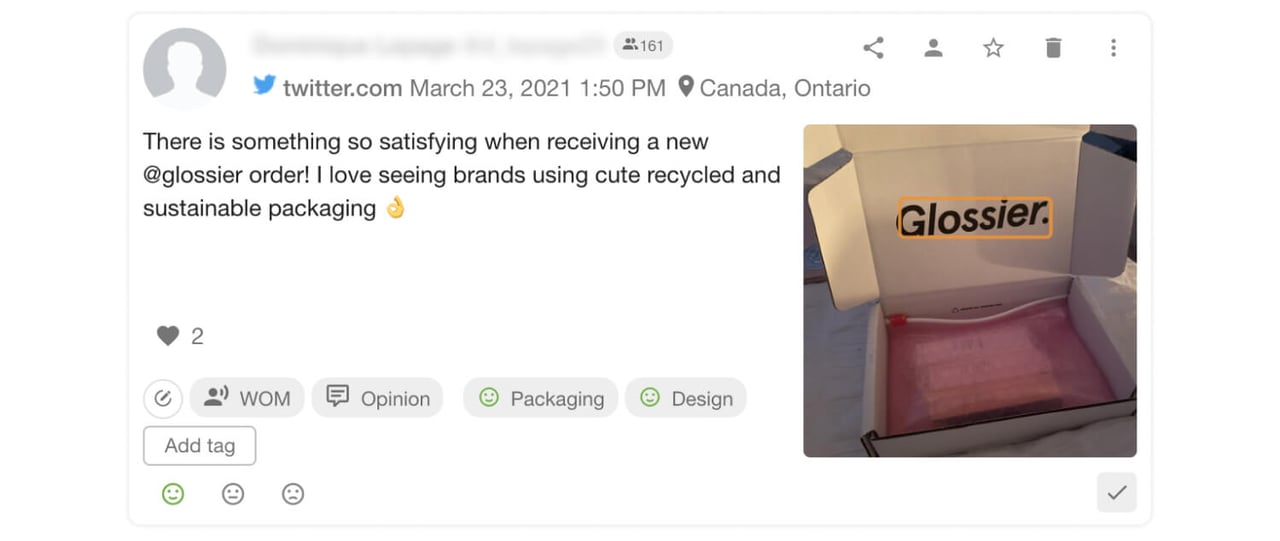Click the WOM tag
The width and height of the screenshot is (1280, 541).
(247, 398)
